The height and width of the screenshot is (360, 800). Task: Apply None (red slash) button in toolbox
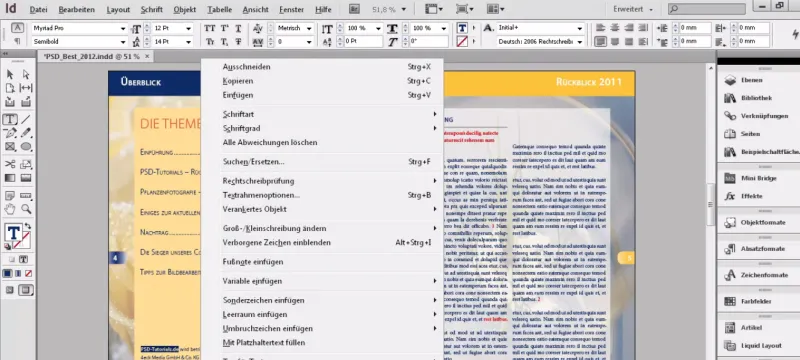(x=29, y=273)
